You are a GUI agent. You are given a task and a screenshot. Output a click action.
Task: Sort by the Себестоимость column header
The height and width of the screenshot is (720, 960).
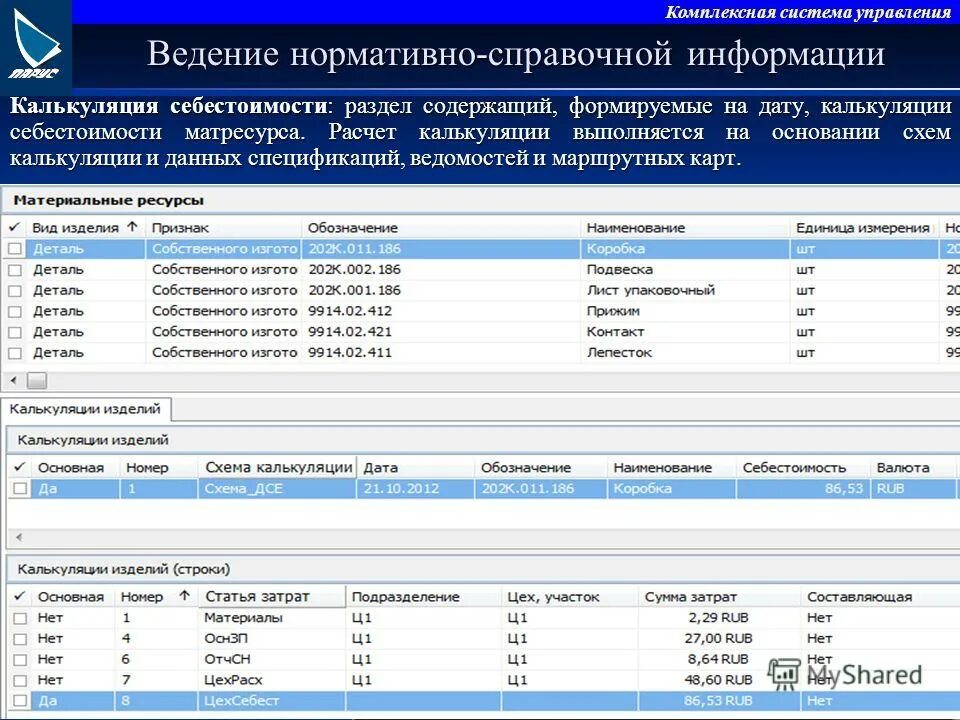[x=794, y=466]
